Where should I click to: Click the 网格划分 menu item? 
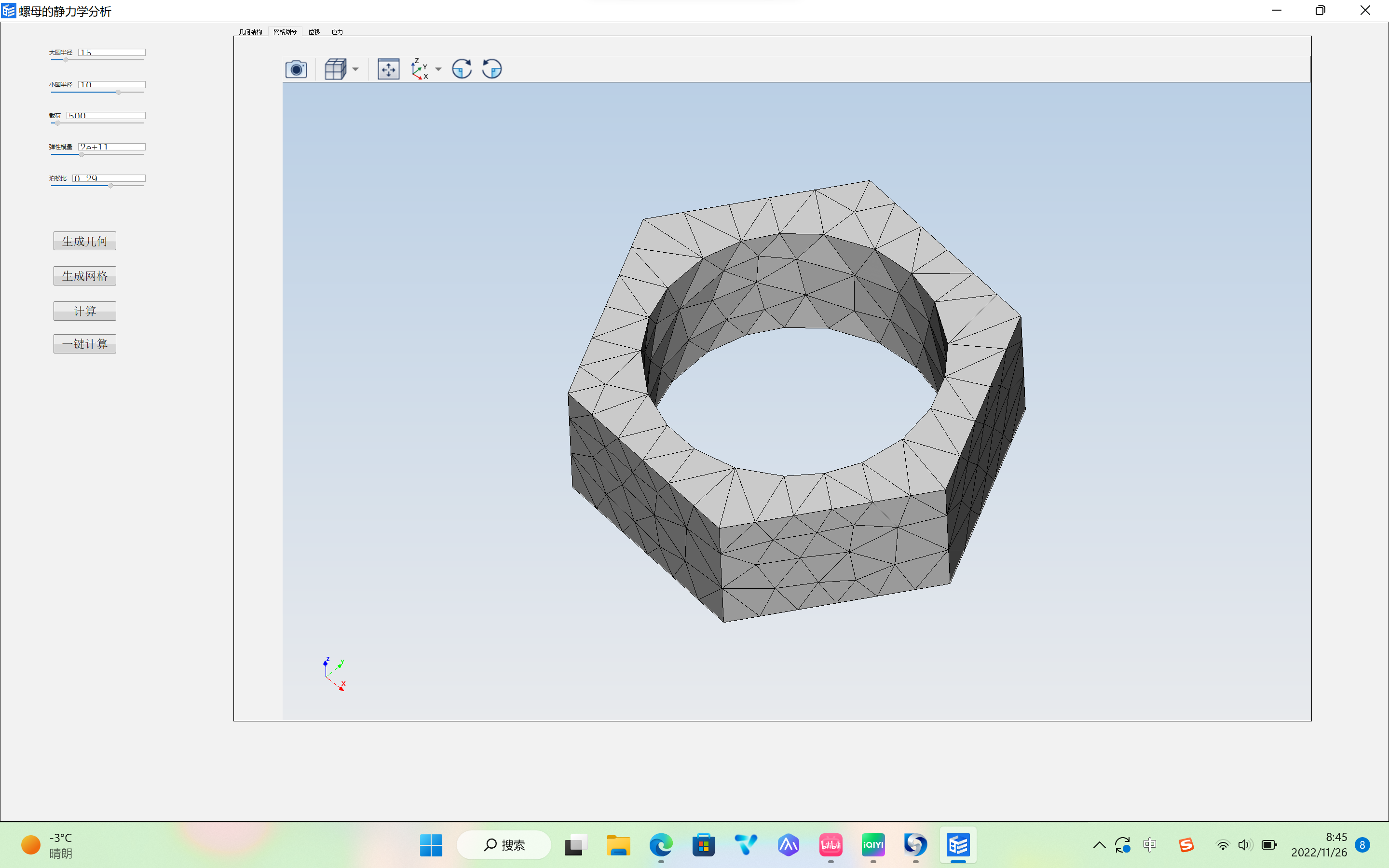pos(284,31)
